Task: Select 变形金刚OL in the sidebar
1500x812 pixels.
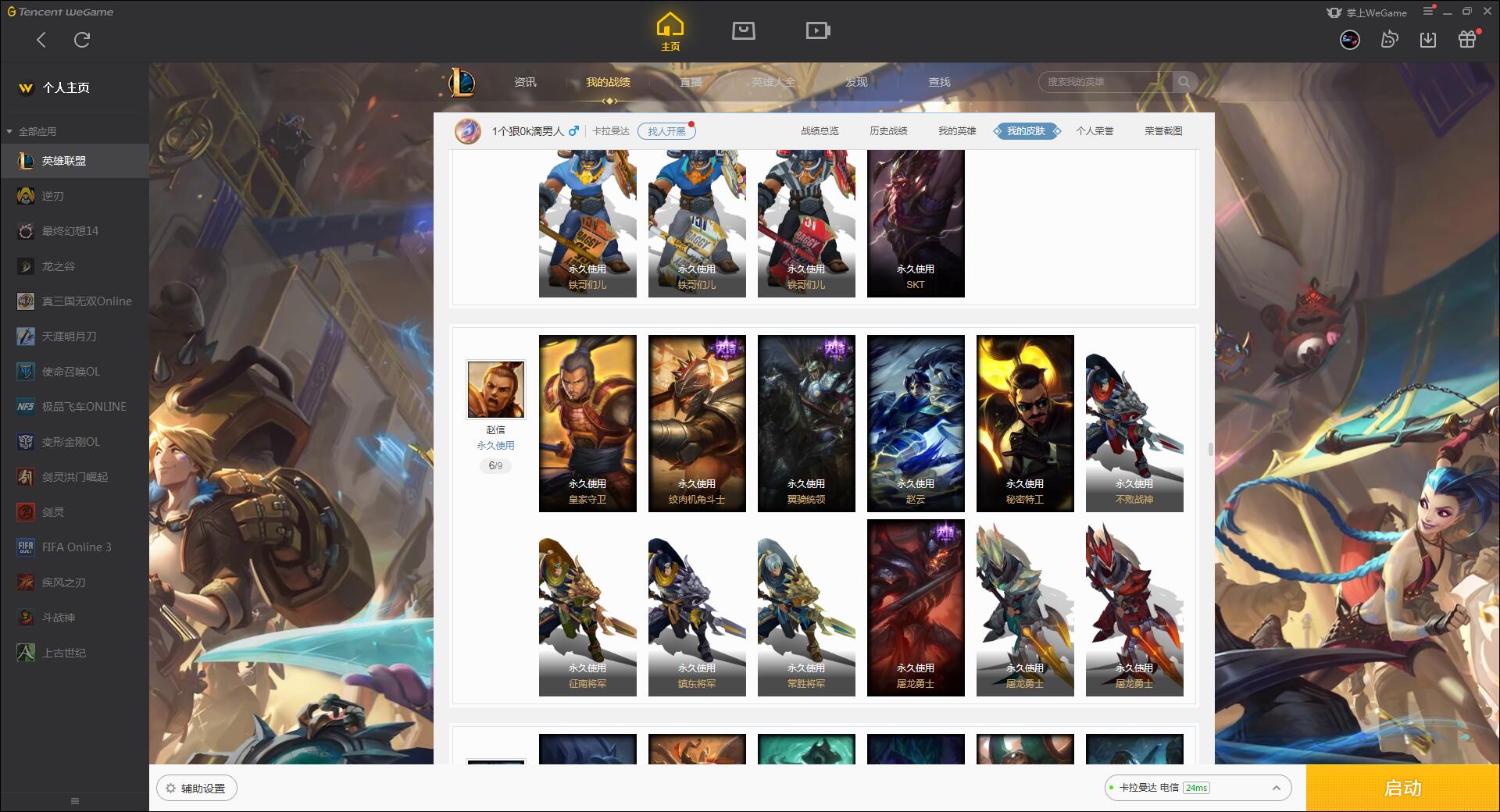Action: [74, 442]
